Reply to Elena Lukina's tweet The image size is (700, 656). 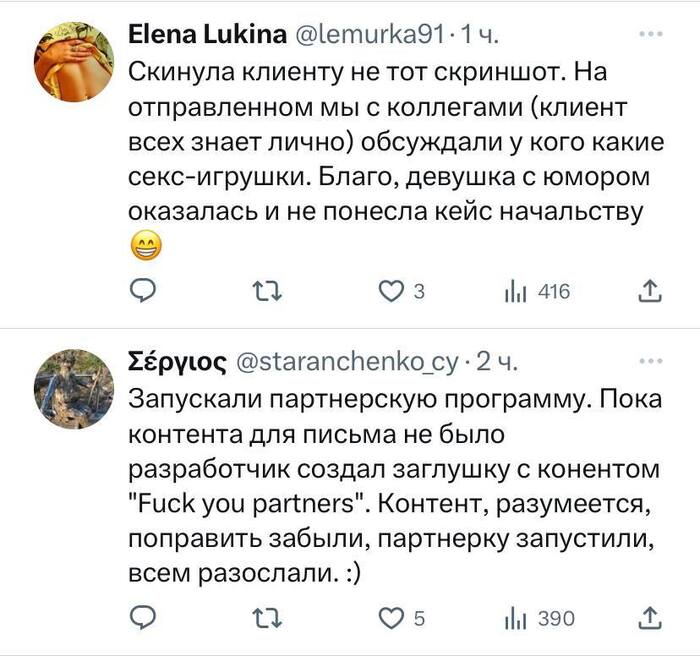(x=145, y=291)
